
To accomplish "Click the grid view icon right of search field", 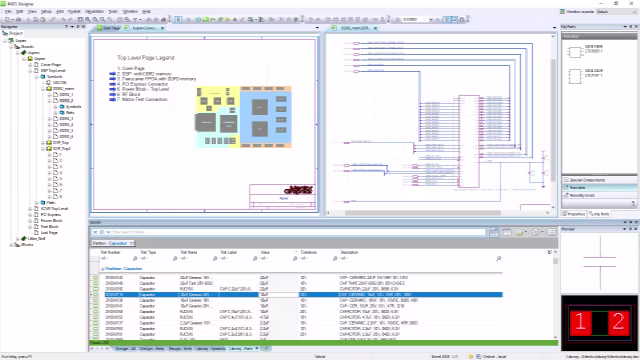I will tap(494, 232).
